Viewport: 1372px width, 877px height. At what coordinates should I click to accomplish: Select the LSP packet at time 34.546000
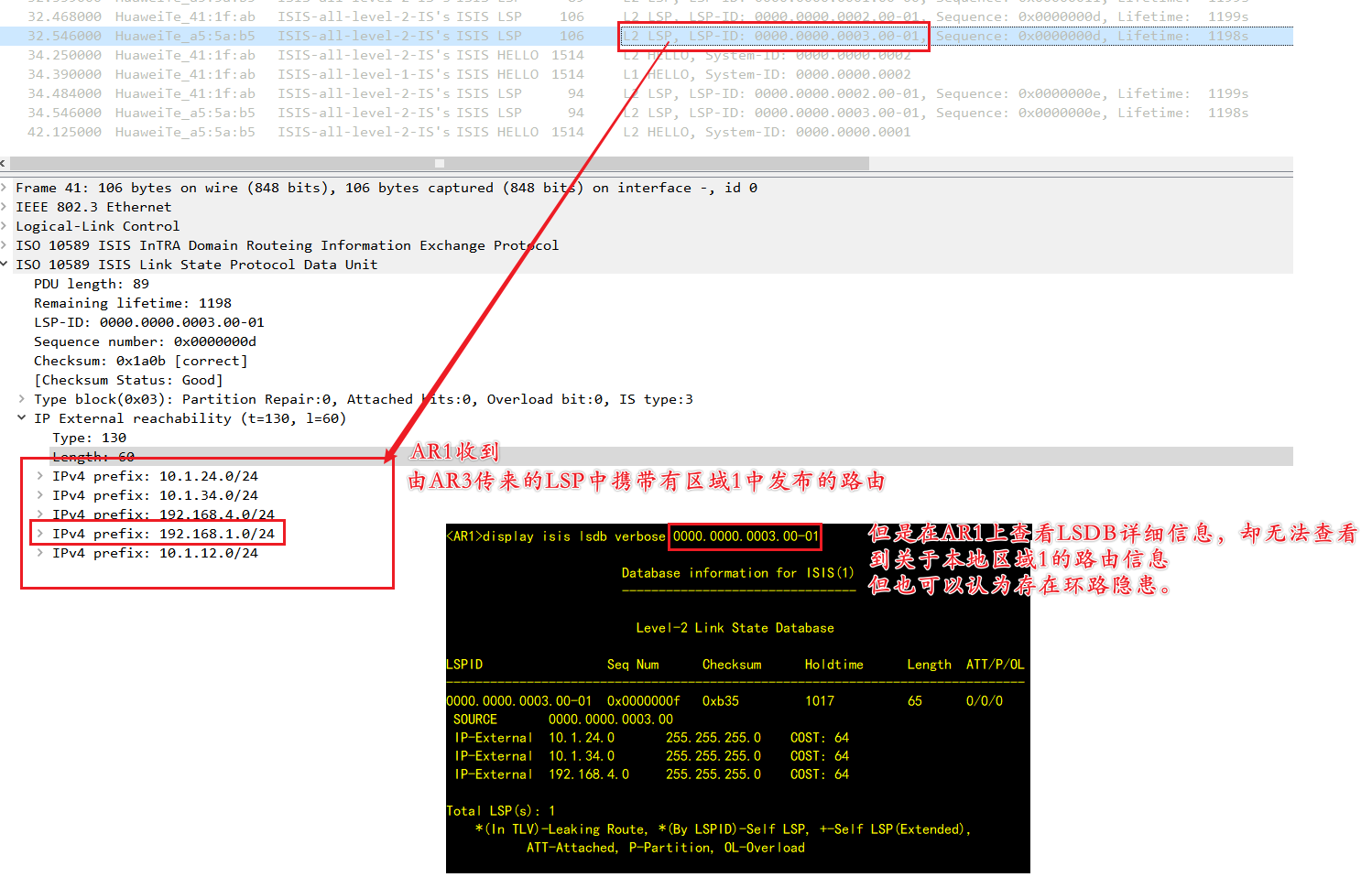point(647,113)
